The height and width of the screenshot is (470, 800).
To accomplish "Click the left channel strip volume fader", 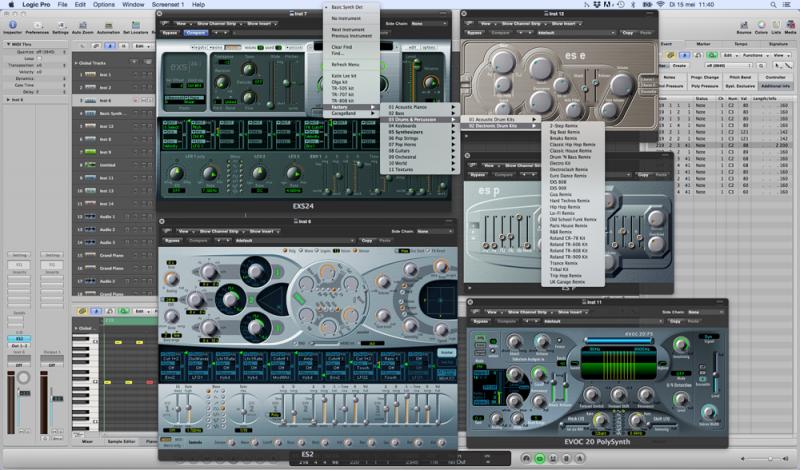I will click(x=24, y=393).
